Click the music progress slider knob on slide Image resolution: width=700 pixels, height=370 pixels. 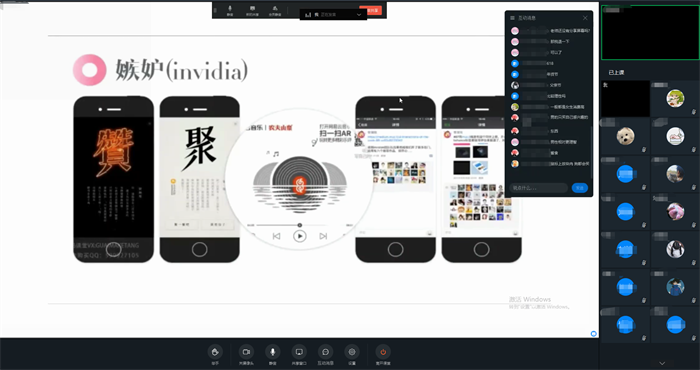click(300, 225)
